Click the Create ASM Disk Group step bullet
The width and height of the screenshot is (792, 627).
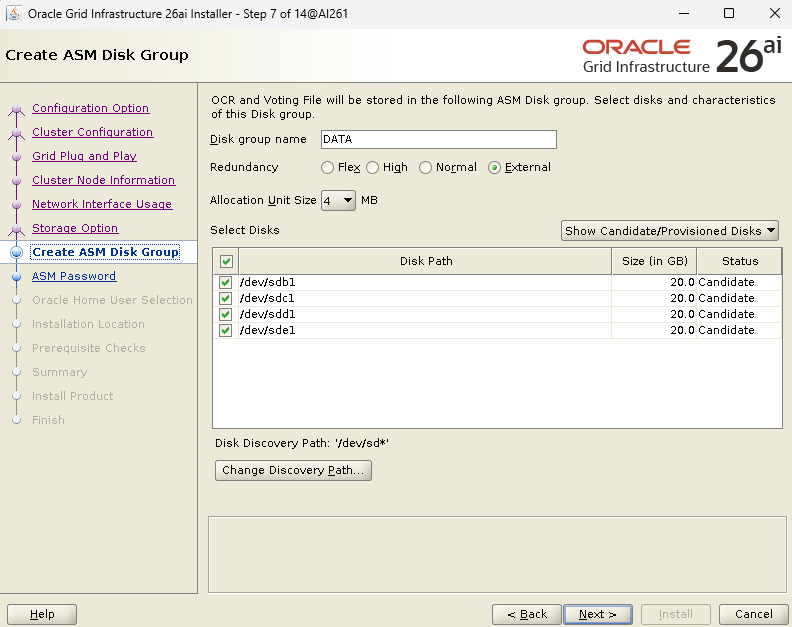[x=16, y=253]
